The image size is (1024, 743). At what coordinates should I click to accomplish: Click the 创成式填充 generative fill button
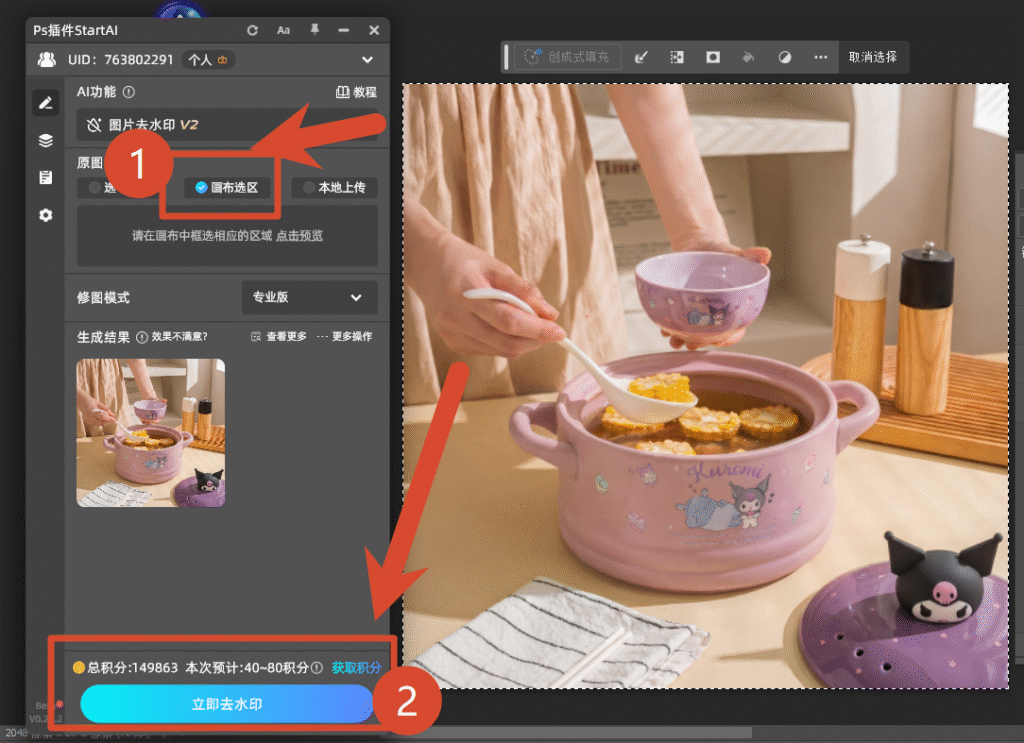pos(568,57)
